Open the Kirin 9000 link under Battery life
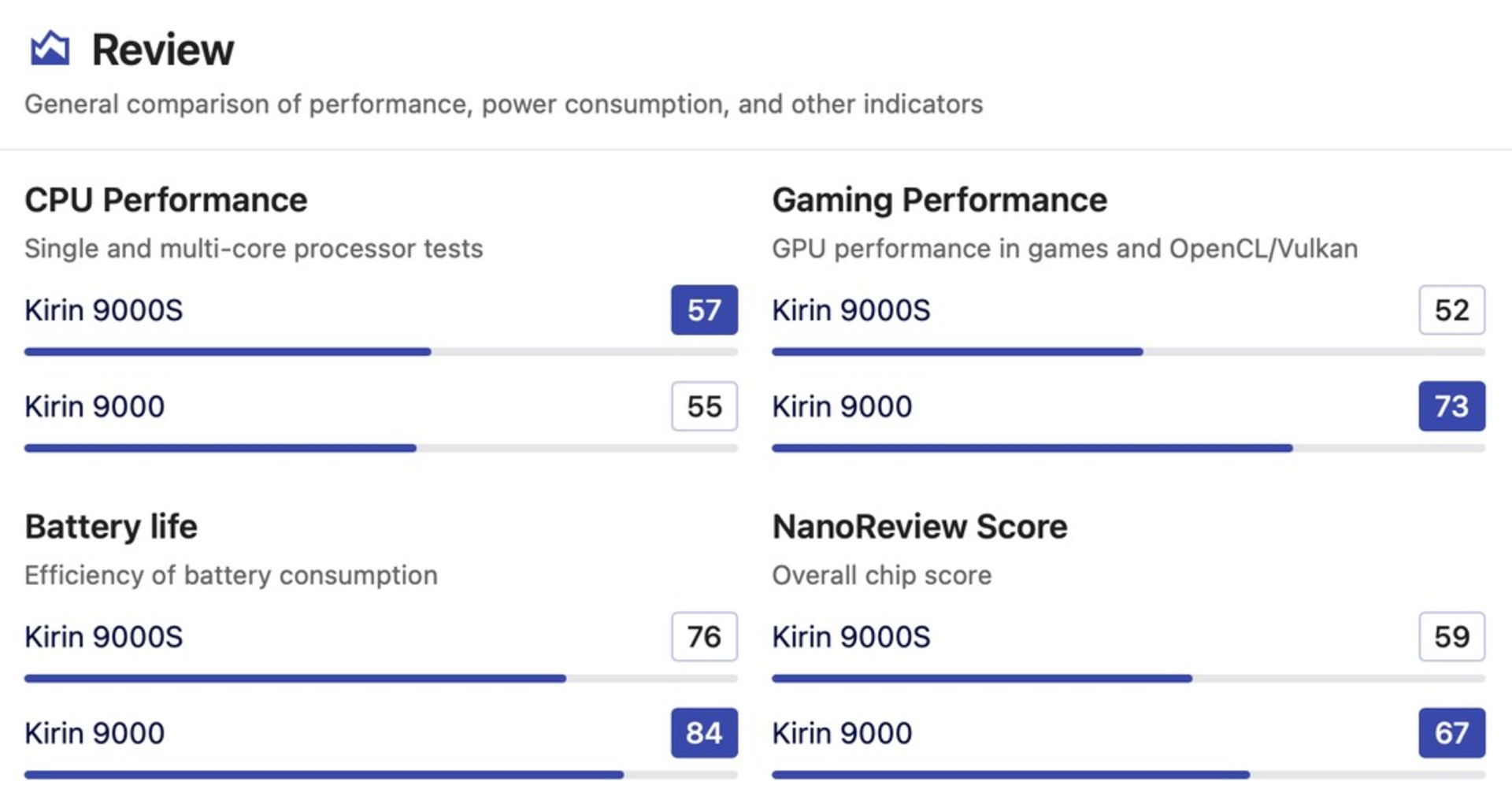Viewport: 1512px width, 800px height. pos(94,733)
